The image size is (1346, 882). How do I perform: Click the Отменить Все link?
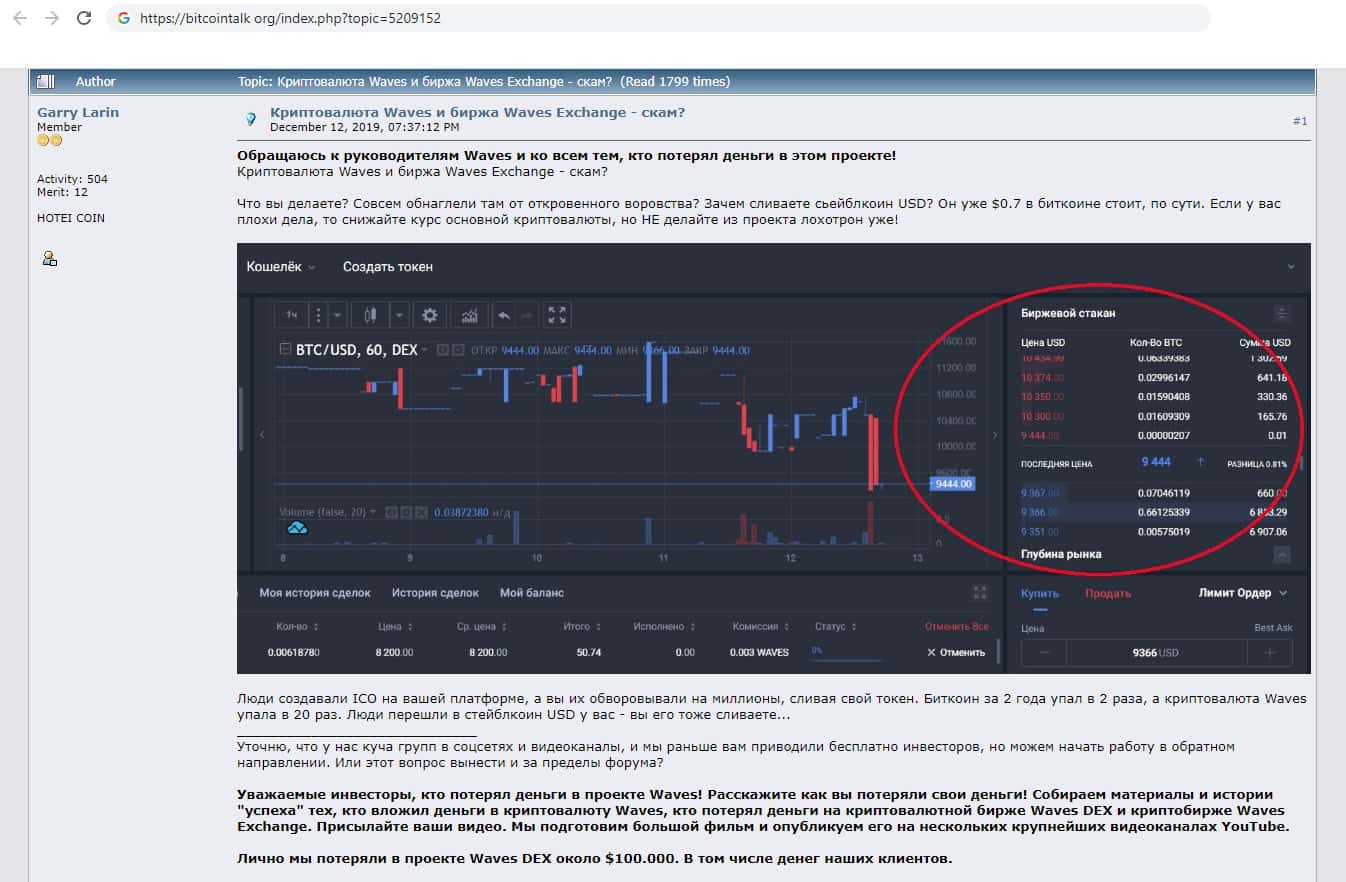tap(956, 627)
